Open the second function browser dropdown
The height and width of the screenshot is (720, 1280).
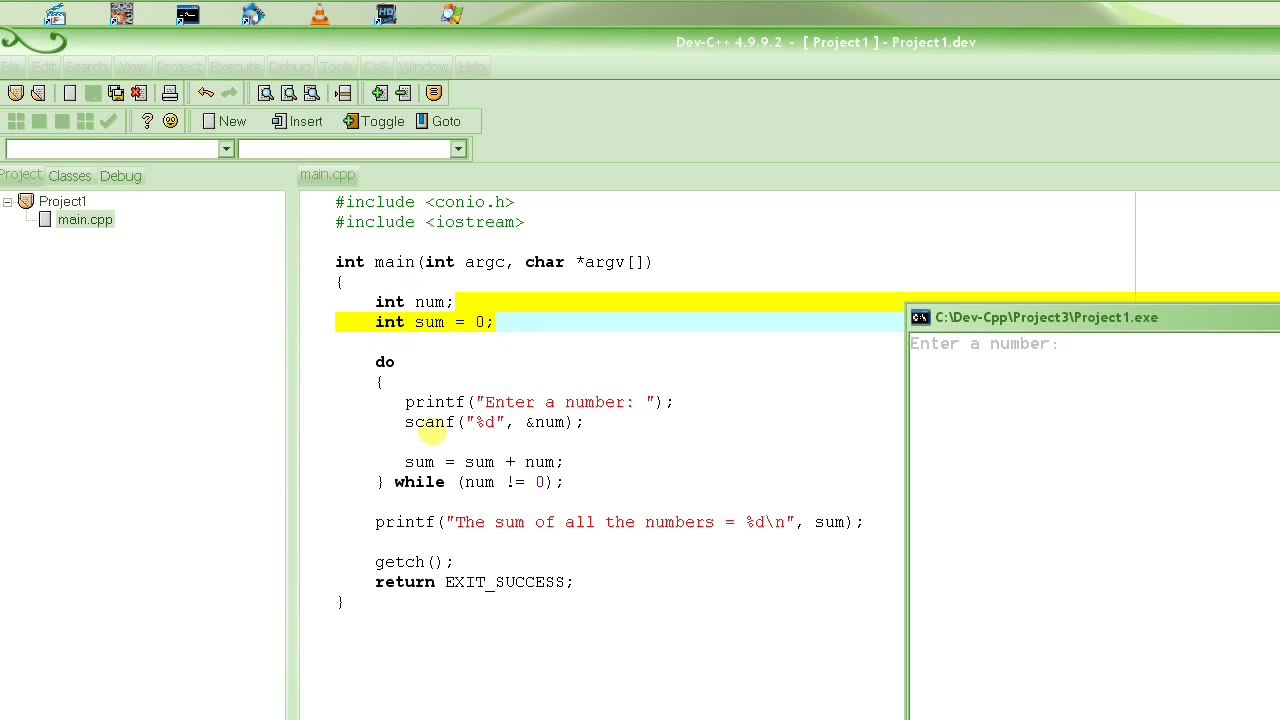458,149
